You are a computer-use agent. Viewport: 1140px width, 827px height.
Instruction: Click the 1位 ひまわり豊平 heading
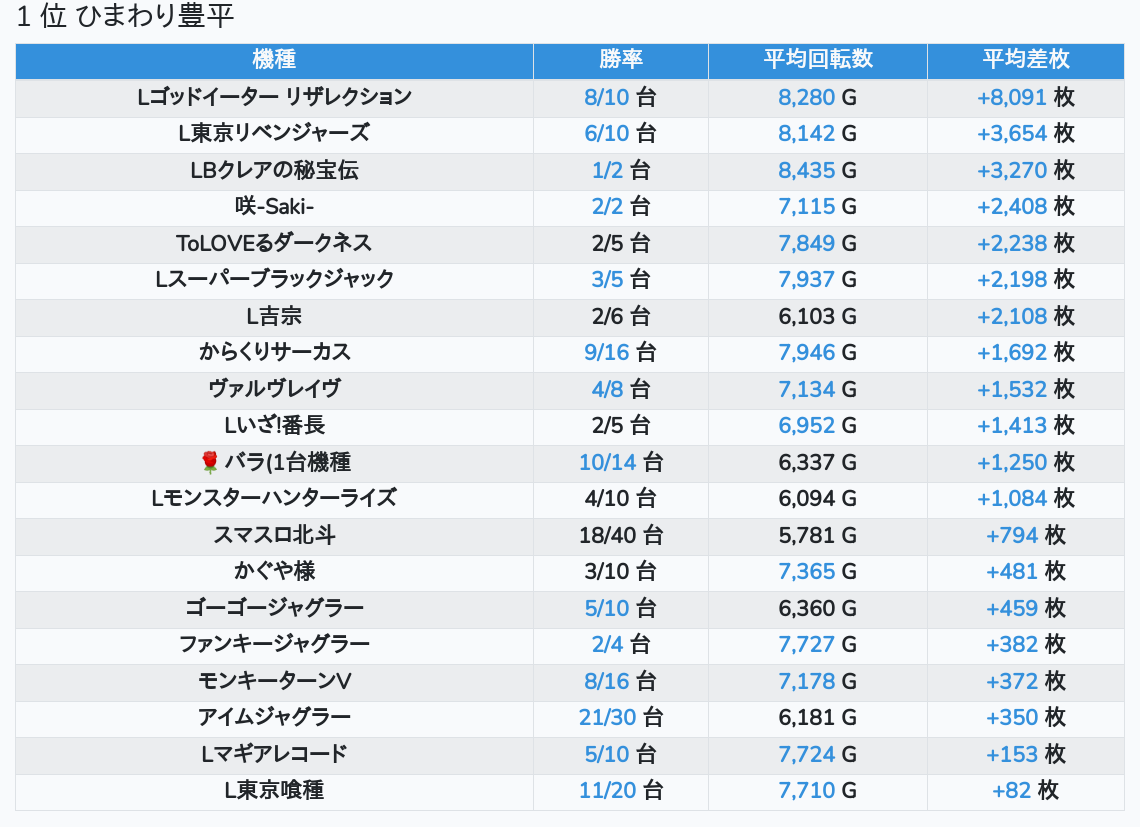(x=125, y=17)
